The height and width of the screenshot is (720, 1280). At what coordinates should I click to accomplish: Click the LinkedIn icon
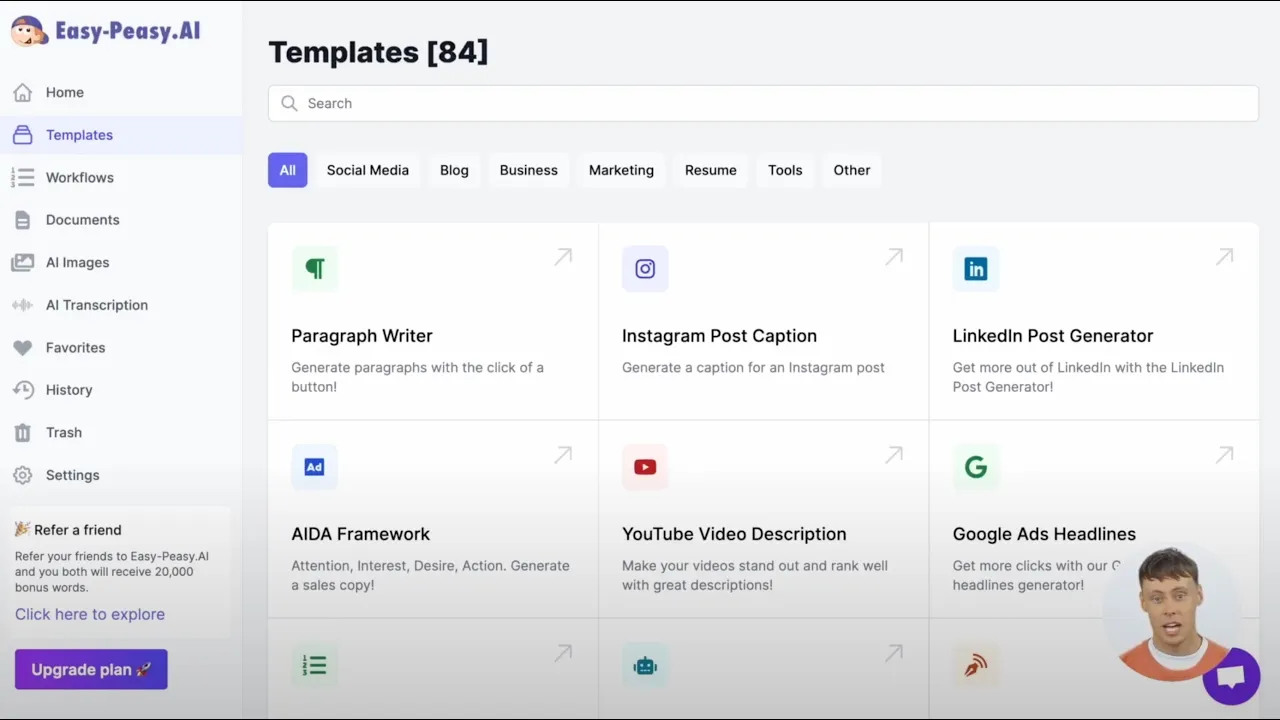coord(976,268)
